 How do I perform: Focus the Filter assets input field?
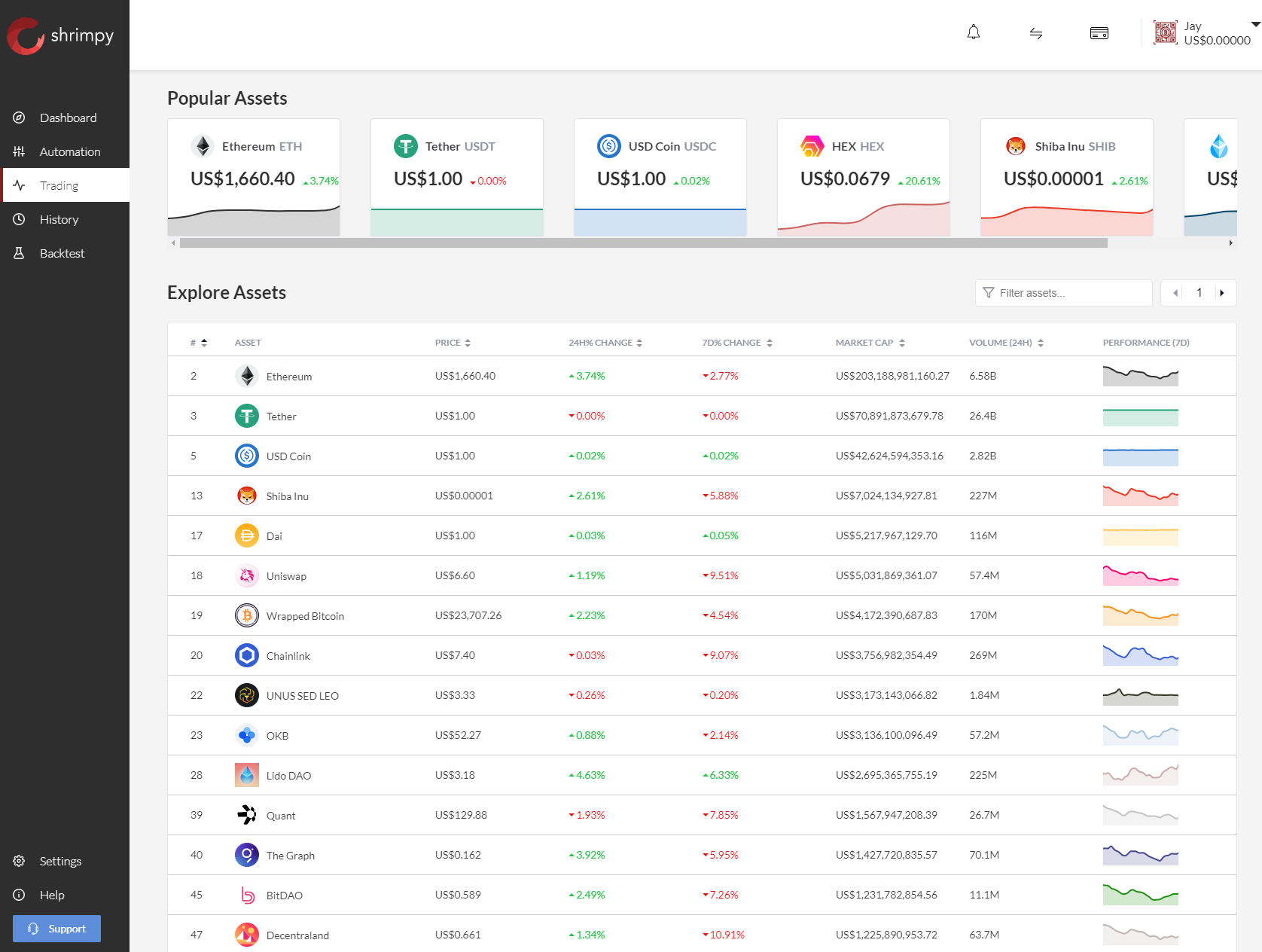[1064, 293]
